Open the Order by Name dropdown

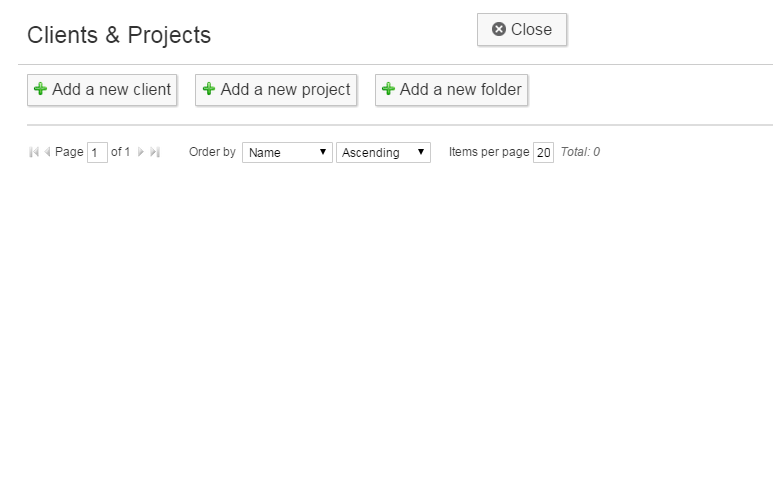[x=287, y=152]
